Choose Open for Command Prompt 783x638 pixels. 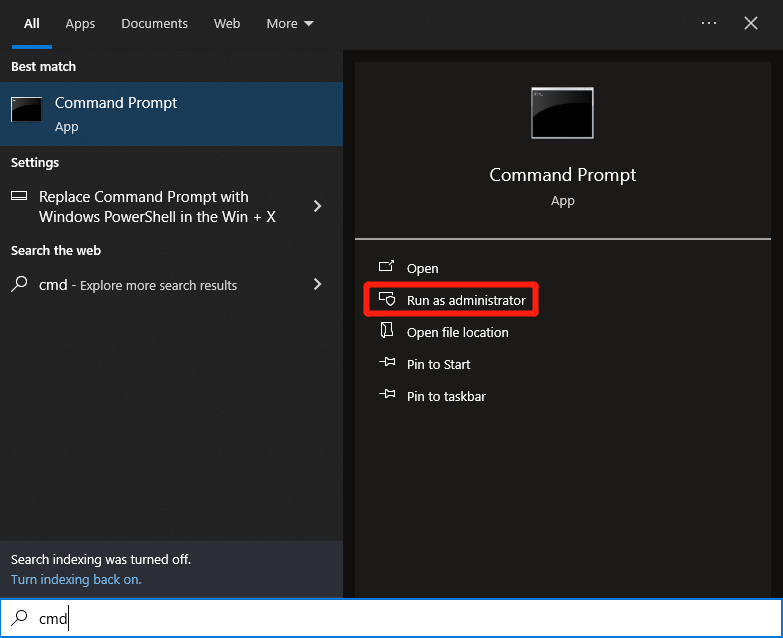click(422, 269)
